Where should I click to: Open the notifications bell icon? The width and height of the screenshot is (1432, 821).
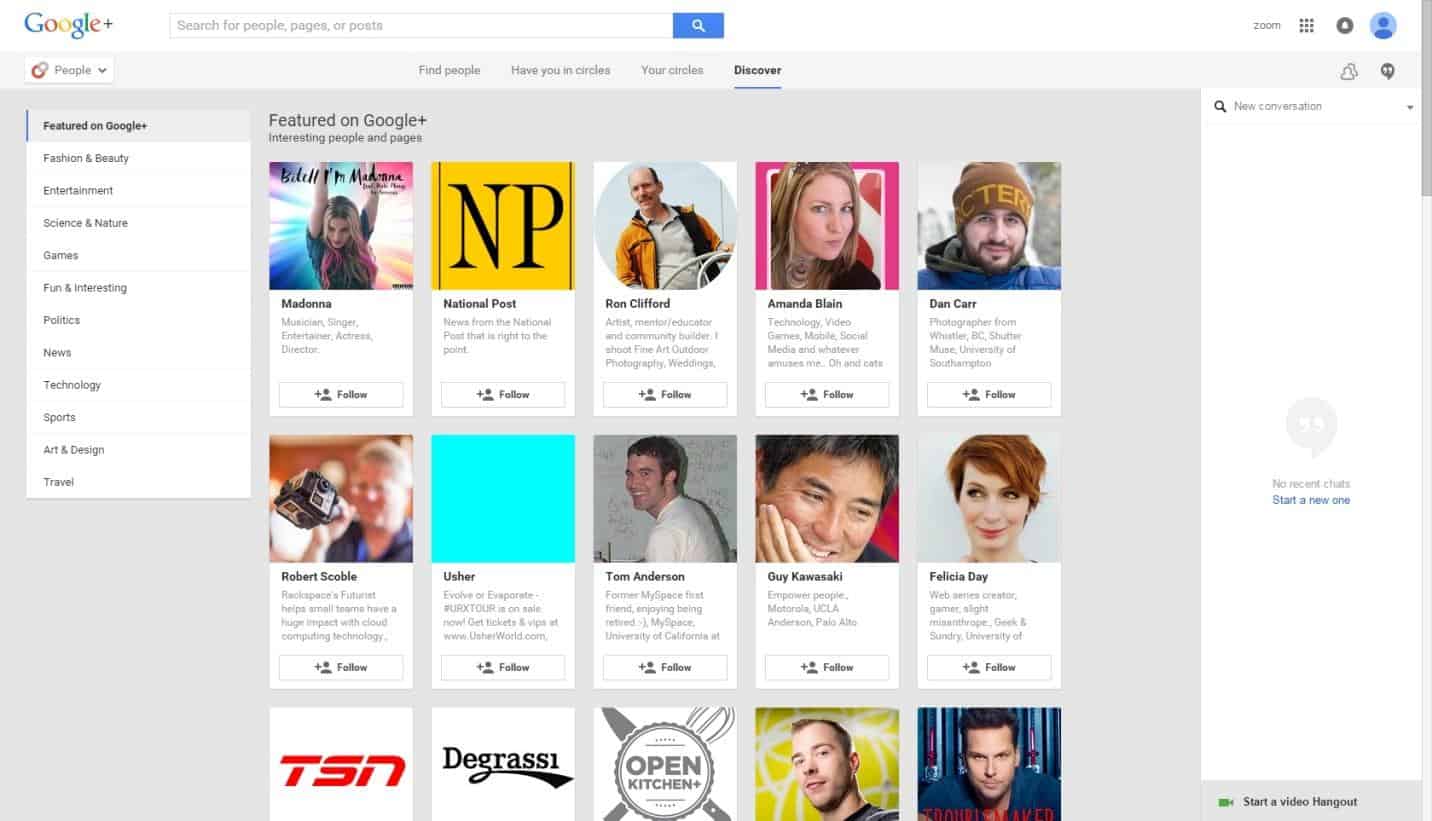1345,26
